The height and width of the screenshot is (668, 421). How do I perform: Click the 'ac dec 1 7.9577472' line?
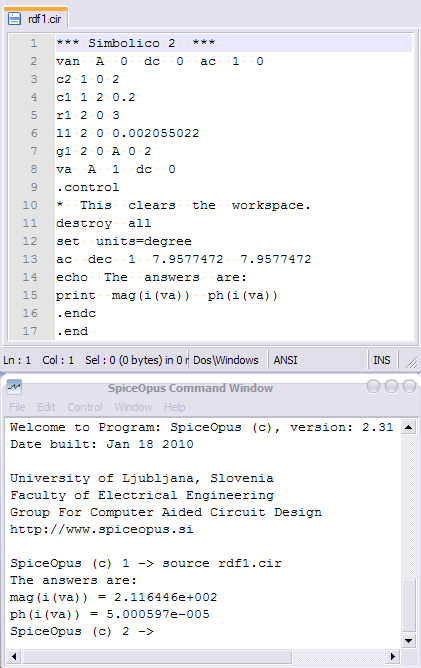(184, 259)
